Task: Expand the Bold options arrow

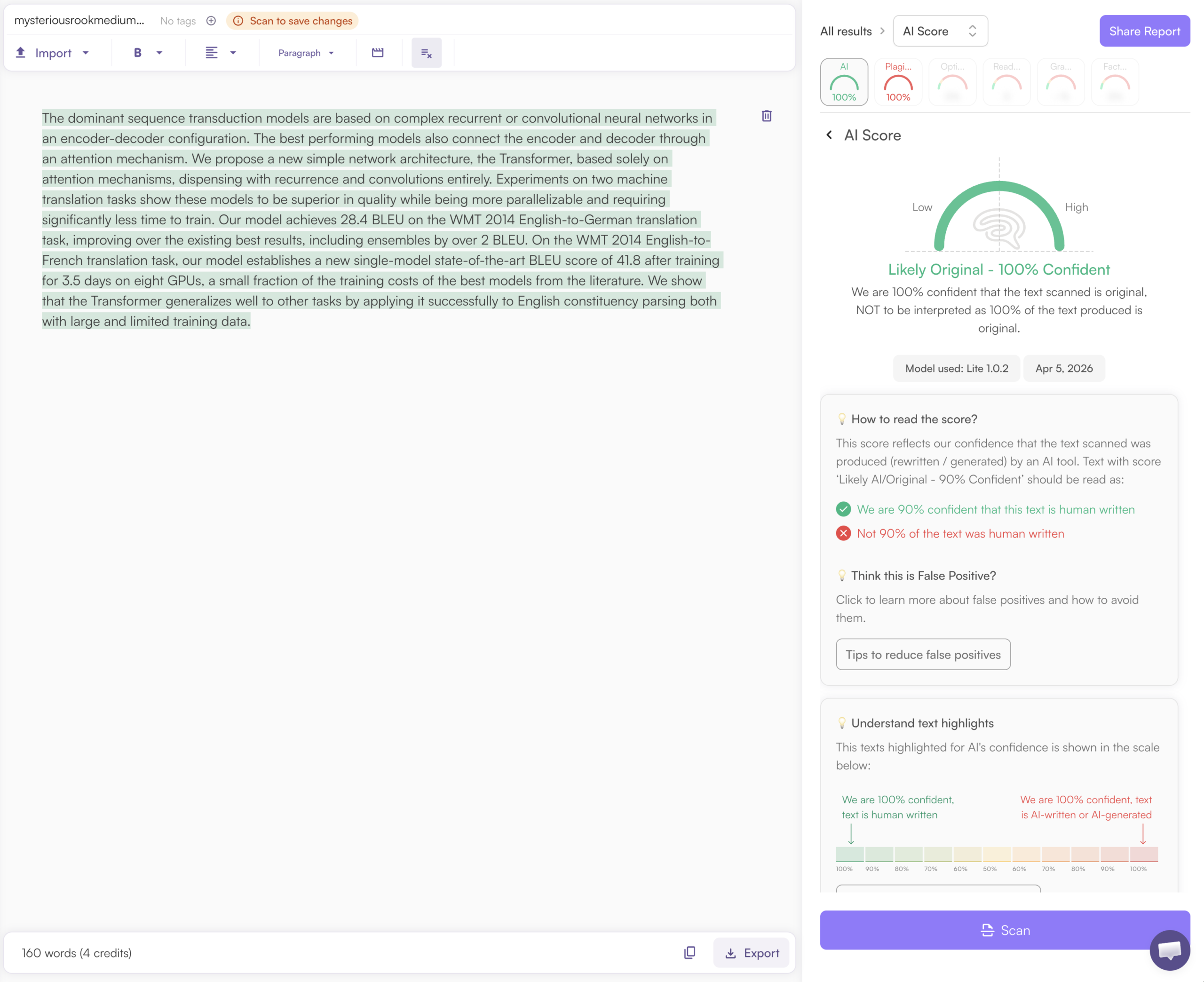Action: coord(159,53)
